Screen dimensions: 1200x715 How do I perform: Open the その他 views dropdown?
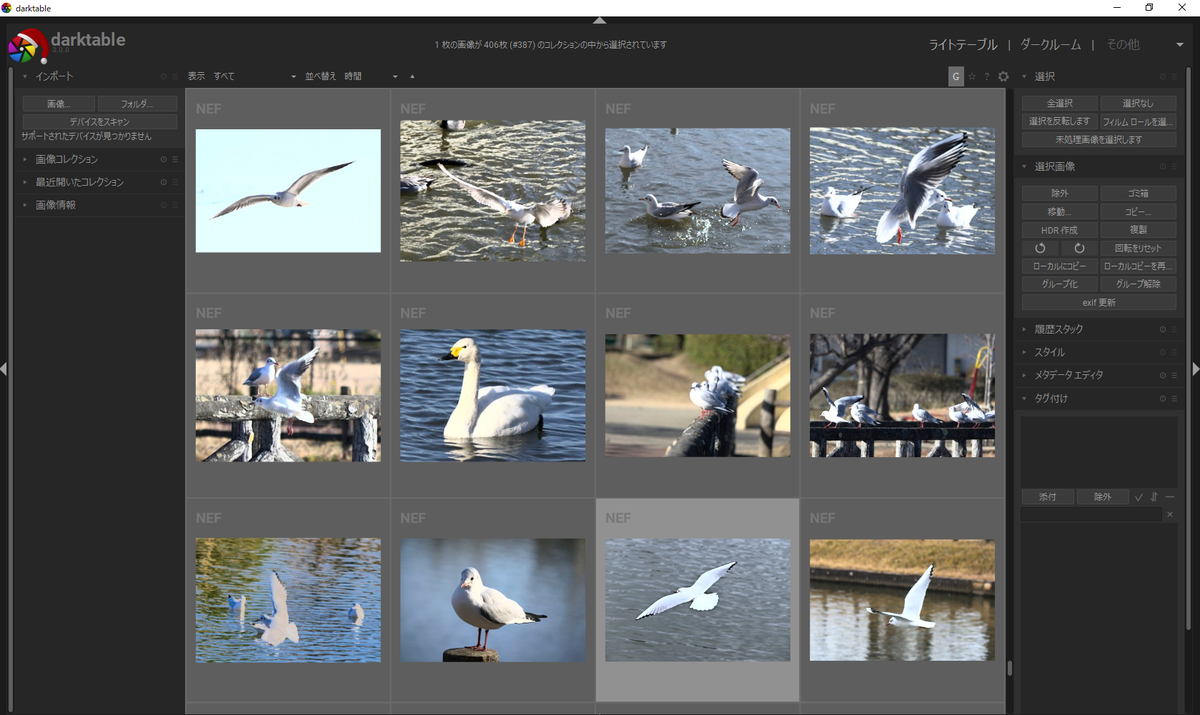pyautogui.click(x=1143, y=45)
